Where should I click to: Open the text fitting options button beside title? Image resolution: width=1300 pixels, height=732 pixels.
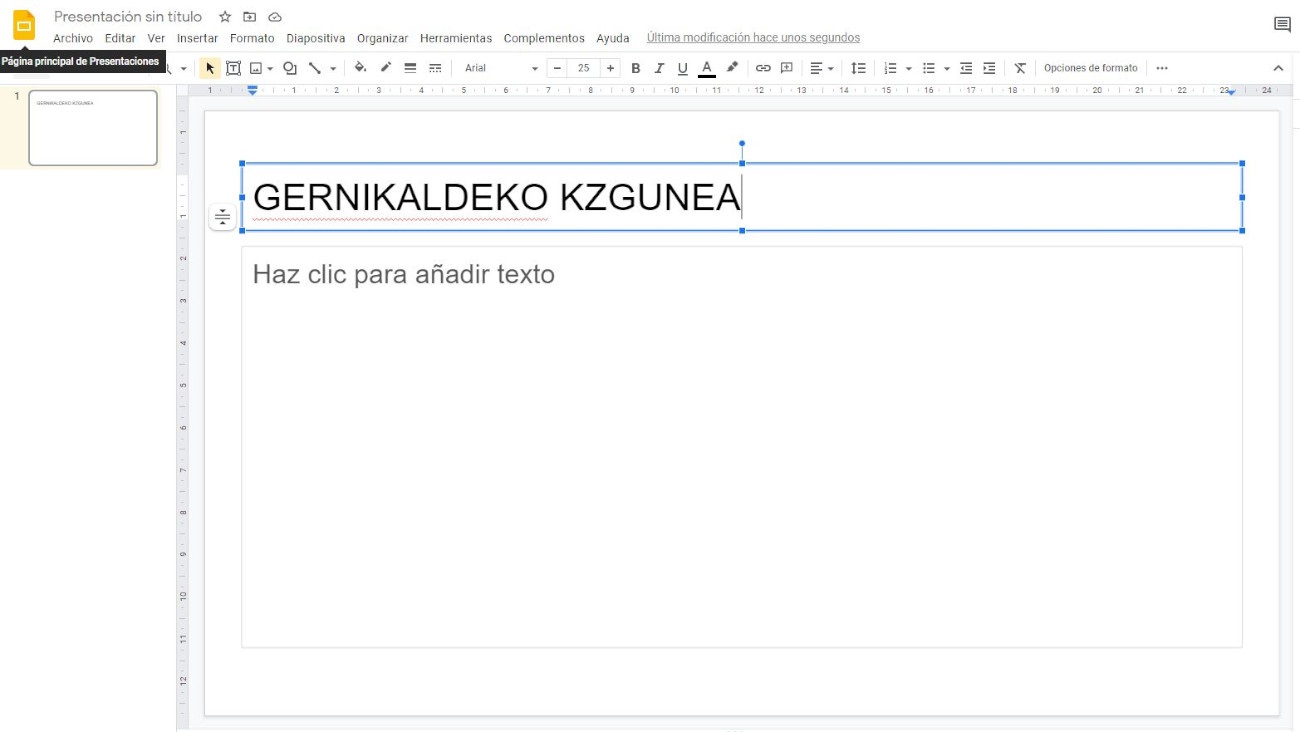click(222, 216)
